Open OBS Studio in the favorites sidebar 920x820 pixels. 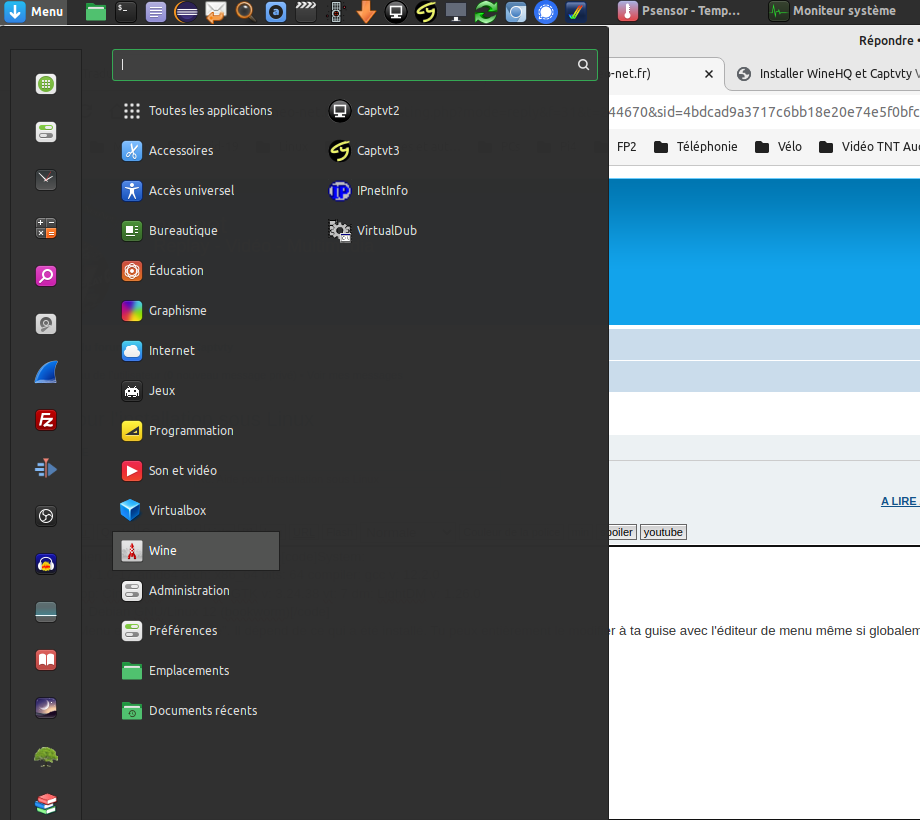coord(45,516)
